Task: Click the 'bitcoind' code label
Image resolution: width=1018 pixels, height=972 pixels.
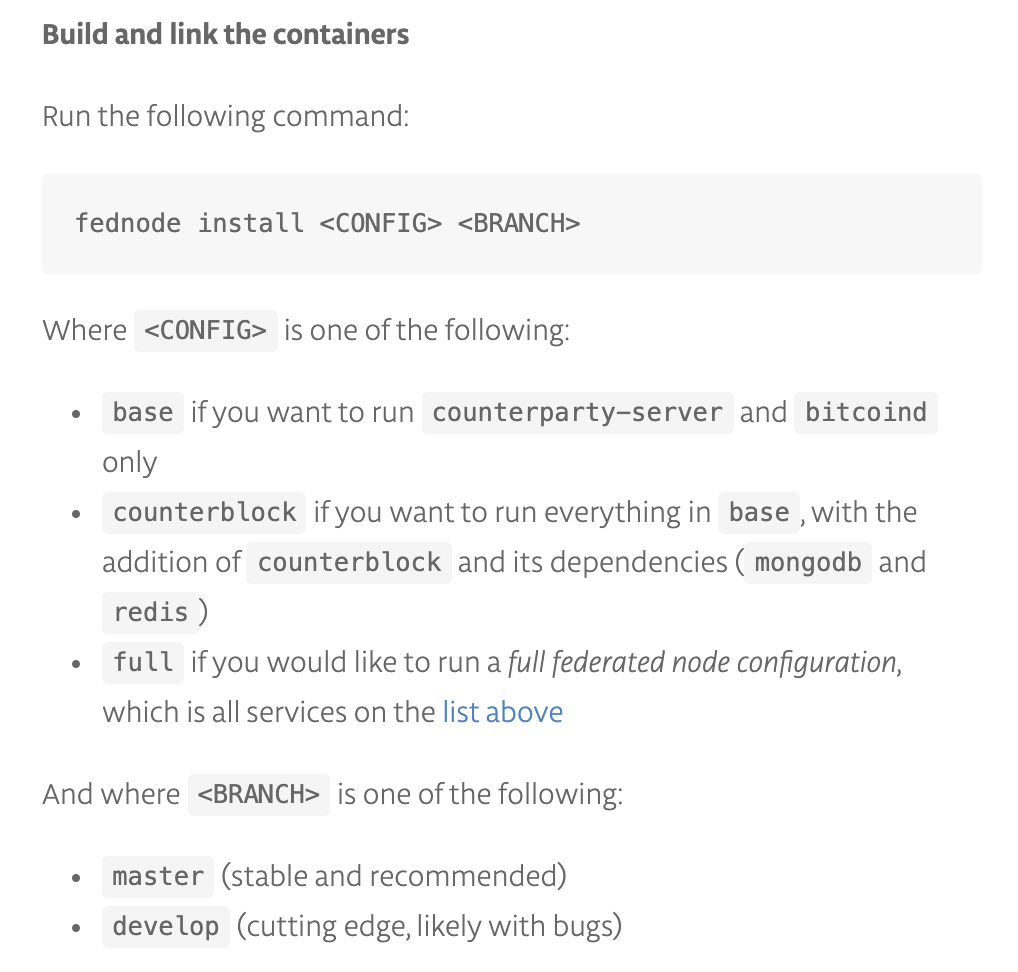Action: (865, 412)
